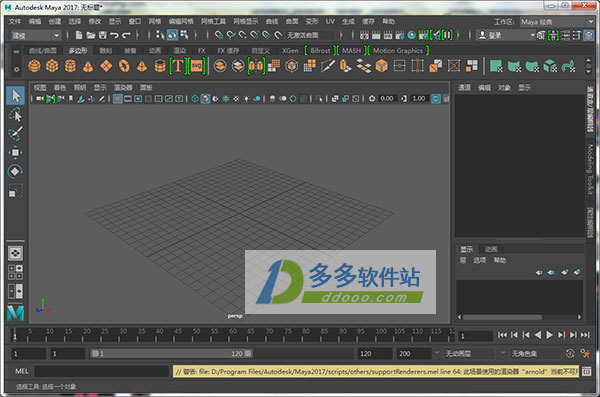Select the Move tool in toolbox
Viewport: 600px width, 397px height.
pos(16,152)
